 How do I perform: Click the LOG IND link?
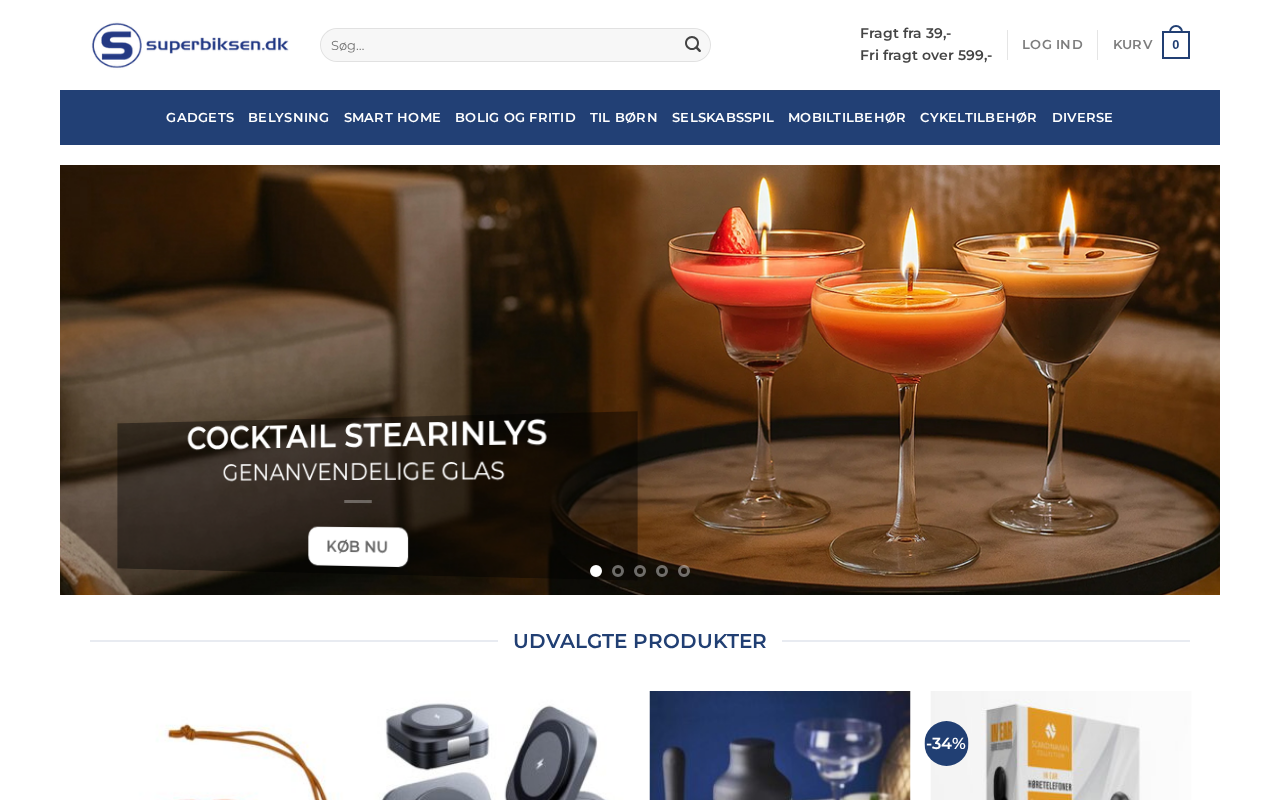(1052, 44)
